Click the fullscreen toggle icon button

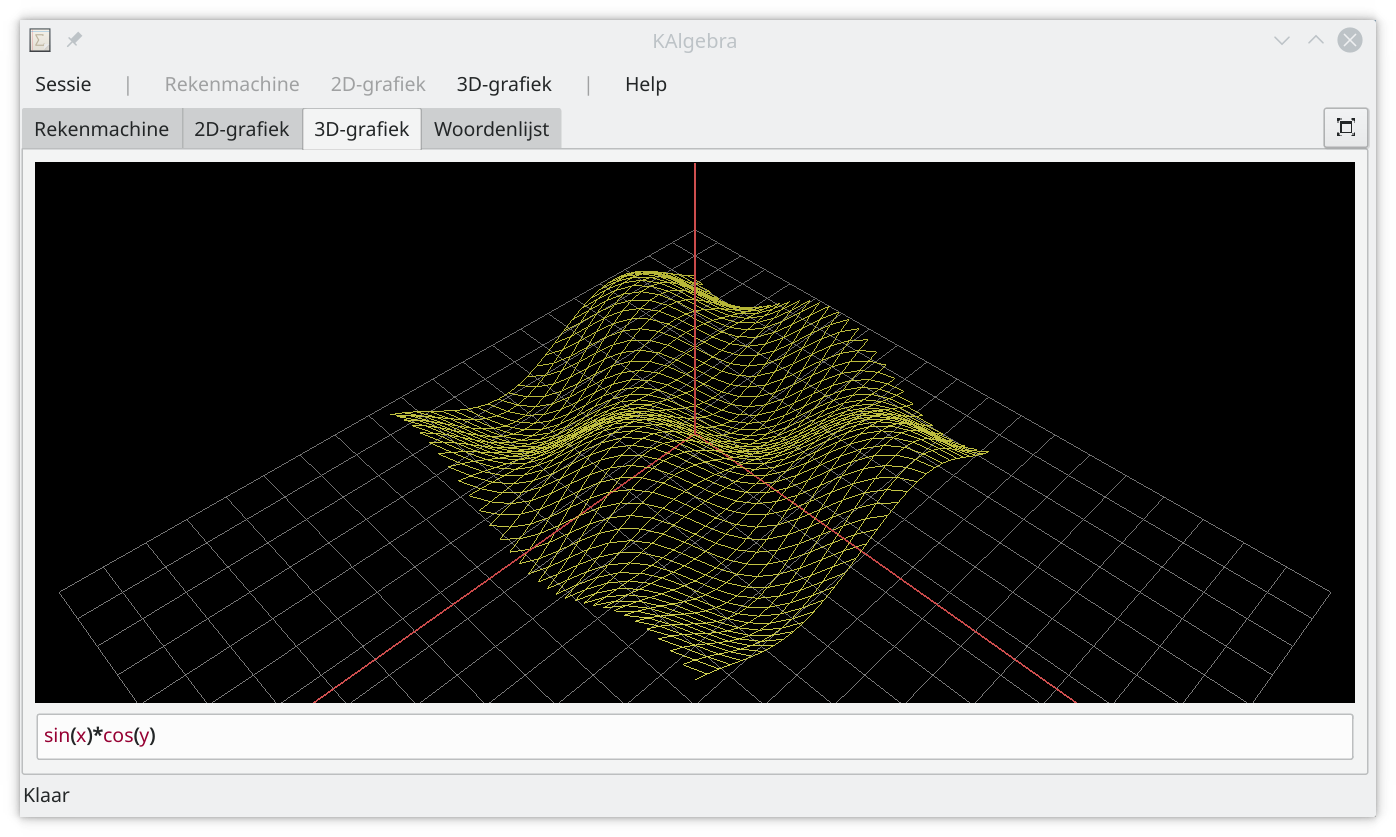[x=1346, y=128]
